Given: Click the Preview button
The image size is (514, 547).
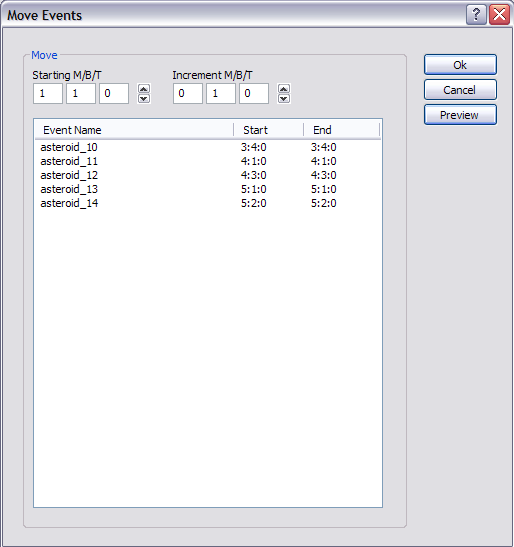Looking at the screenshot, I should pyautogui.click(x=460, y=115).
